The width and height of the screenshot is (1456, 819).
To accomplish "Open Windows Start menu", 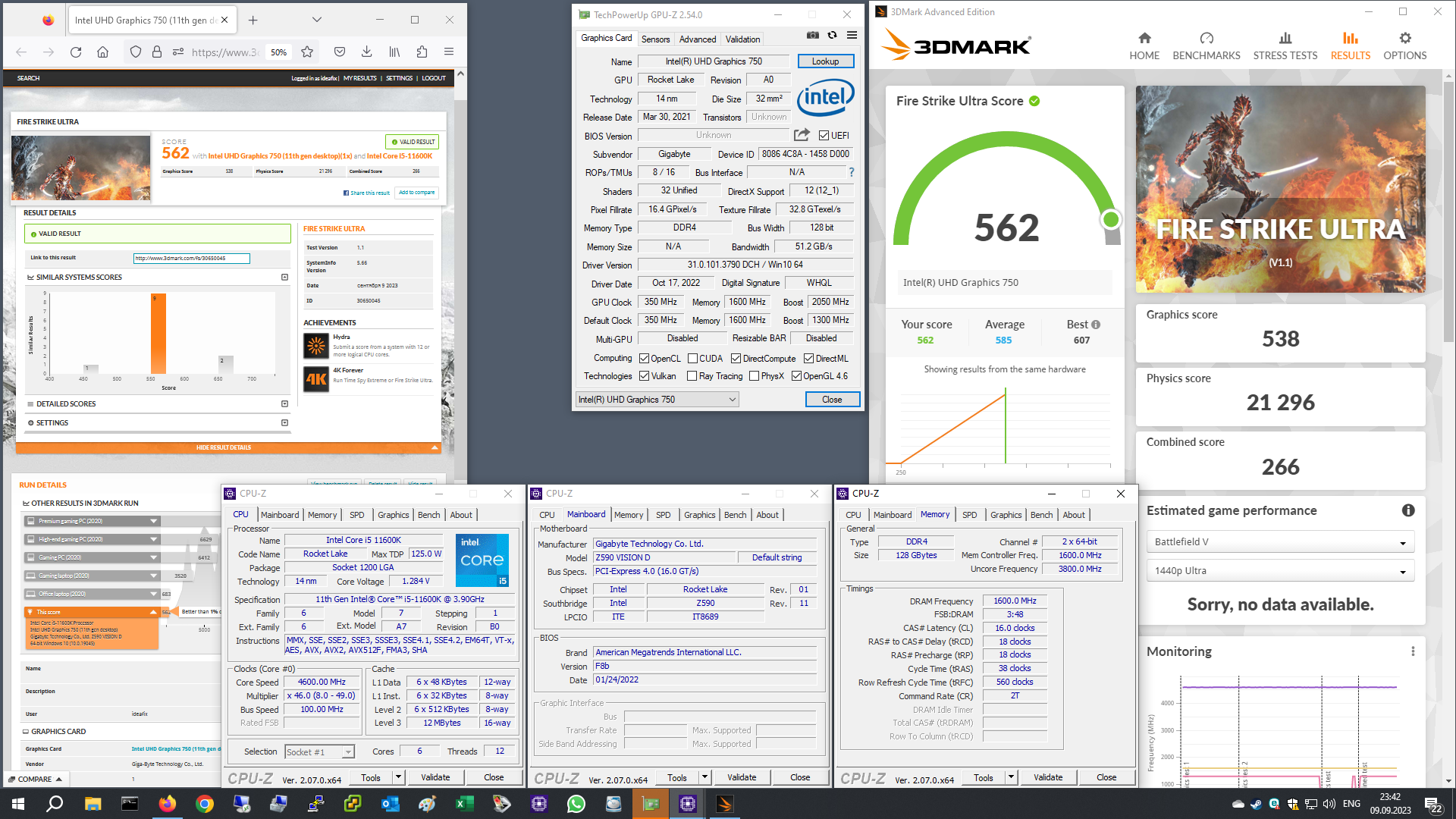I will (x=18, y=804).
